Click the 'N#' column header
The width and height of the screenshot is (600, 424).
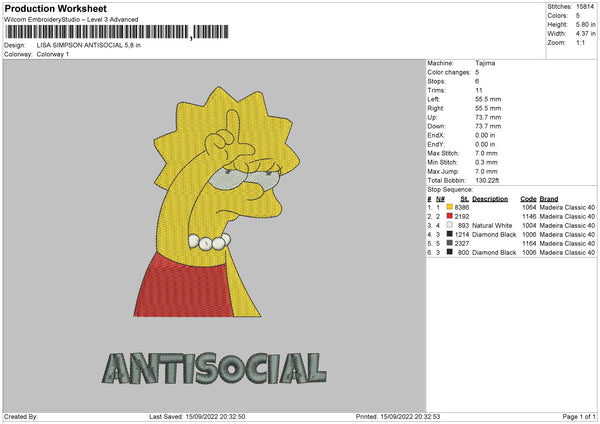point(440,199)
